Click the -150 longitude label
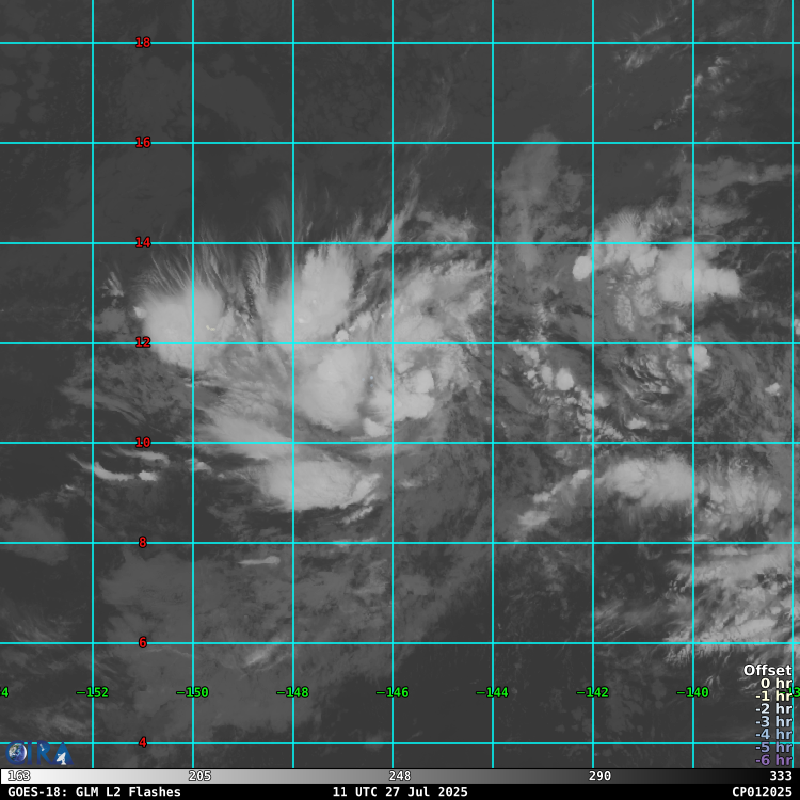Viewport: 800px width, 800px height. click(192, 692)
